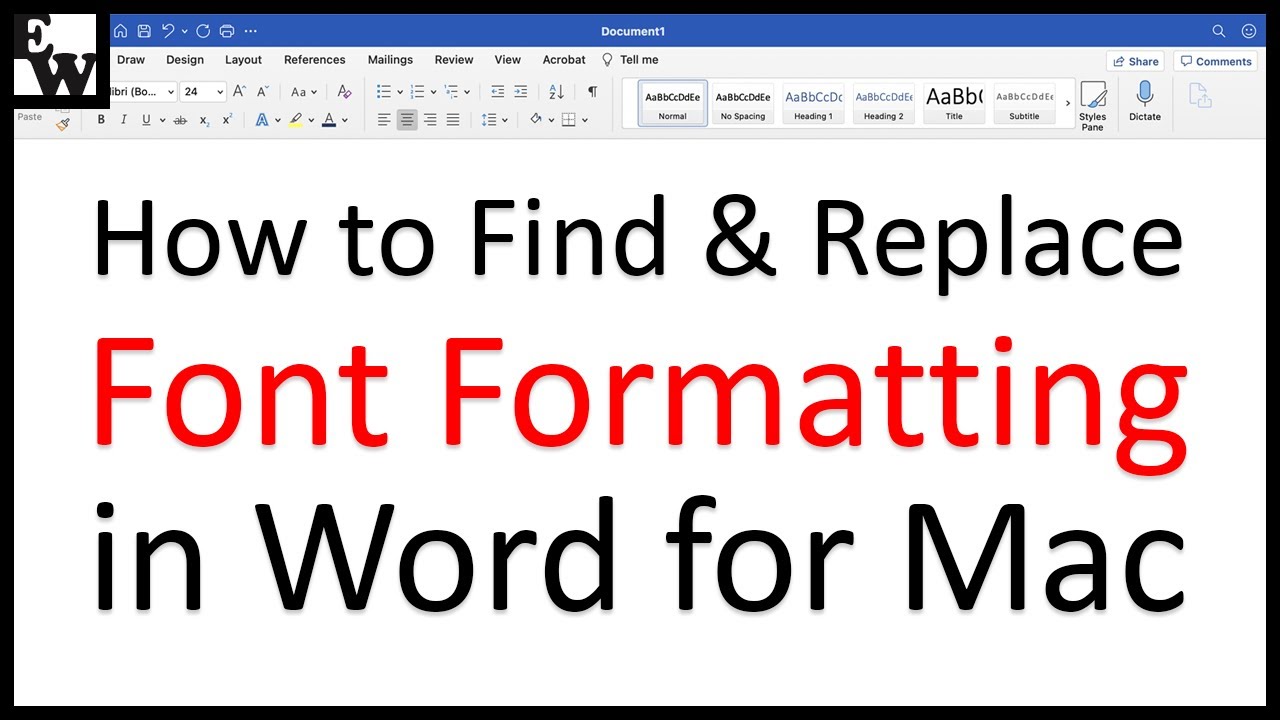This screenshot has height=720, width=1280.
Task: Open the View tab
Action: pyautogui.click(x=508, y=60)
